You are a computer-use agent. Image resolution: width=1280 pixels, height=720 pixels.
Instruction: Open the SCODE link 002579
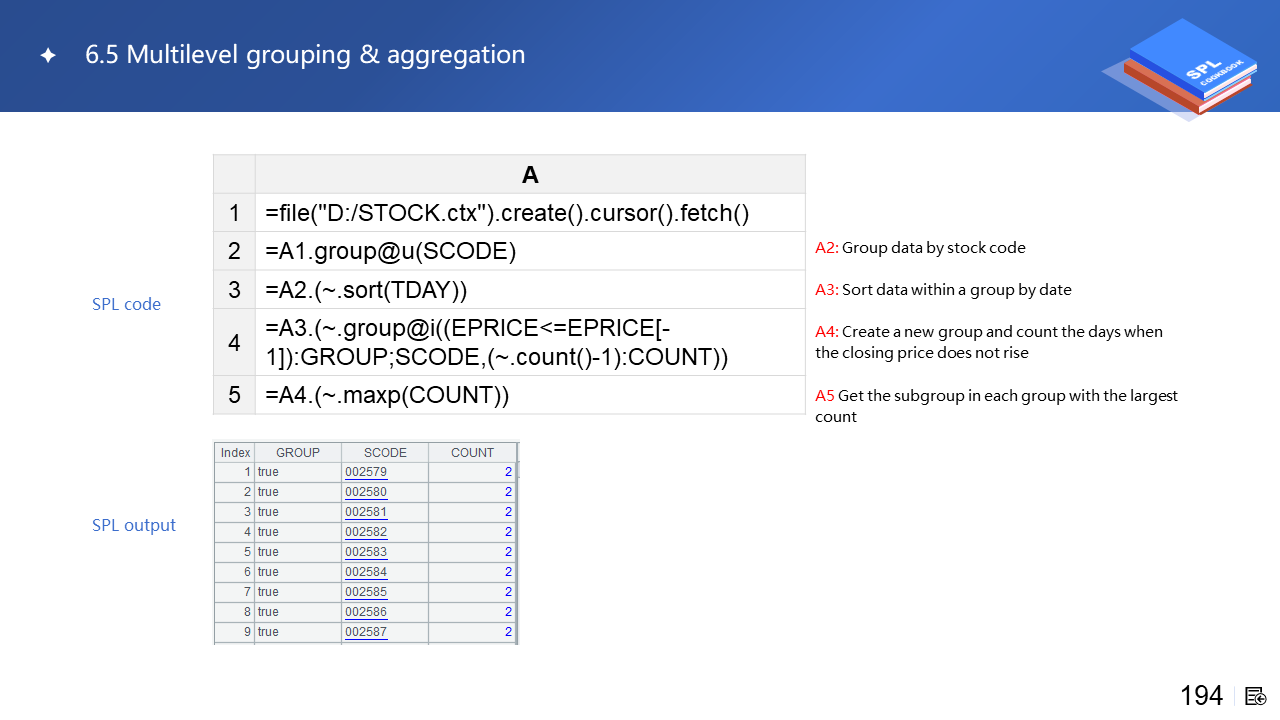click(366, 472)
